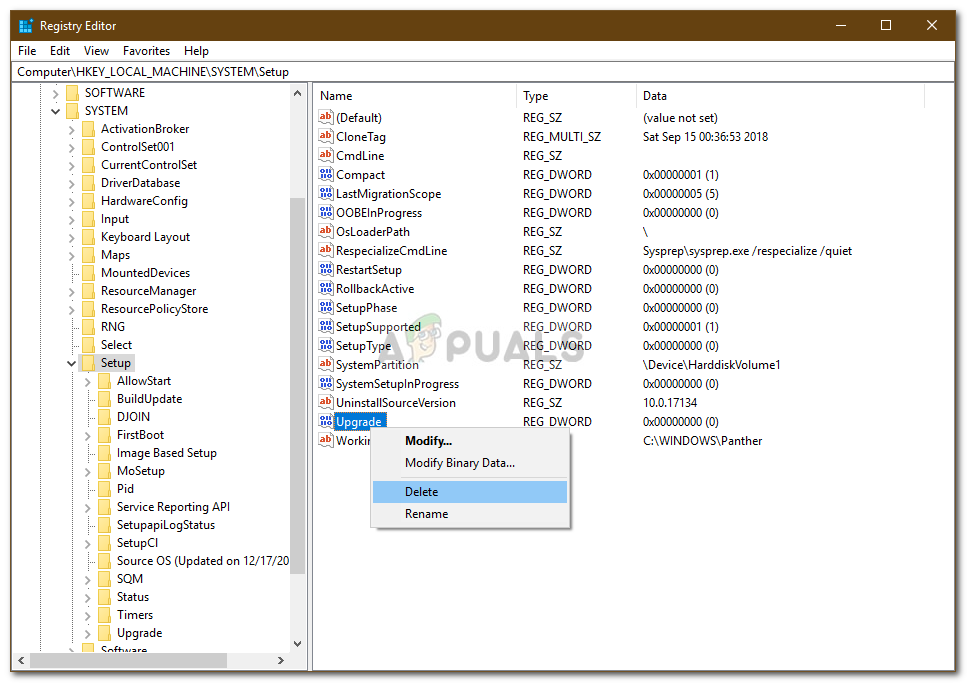Image resolution: width=967 pixels, height=683 pixels.
Task: Select the Image Based Setup key
Action: [x=167, y=453]
